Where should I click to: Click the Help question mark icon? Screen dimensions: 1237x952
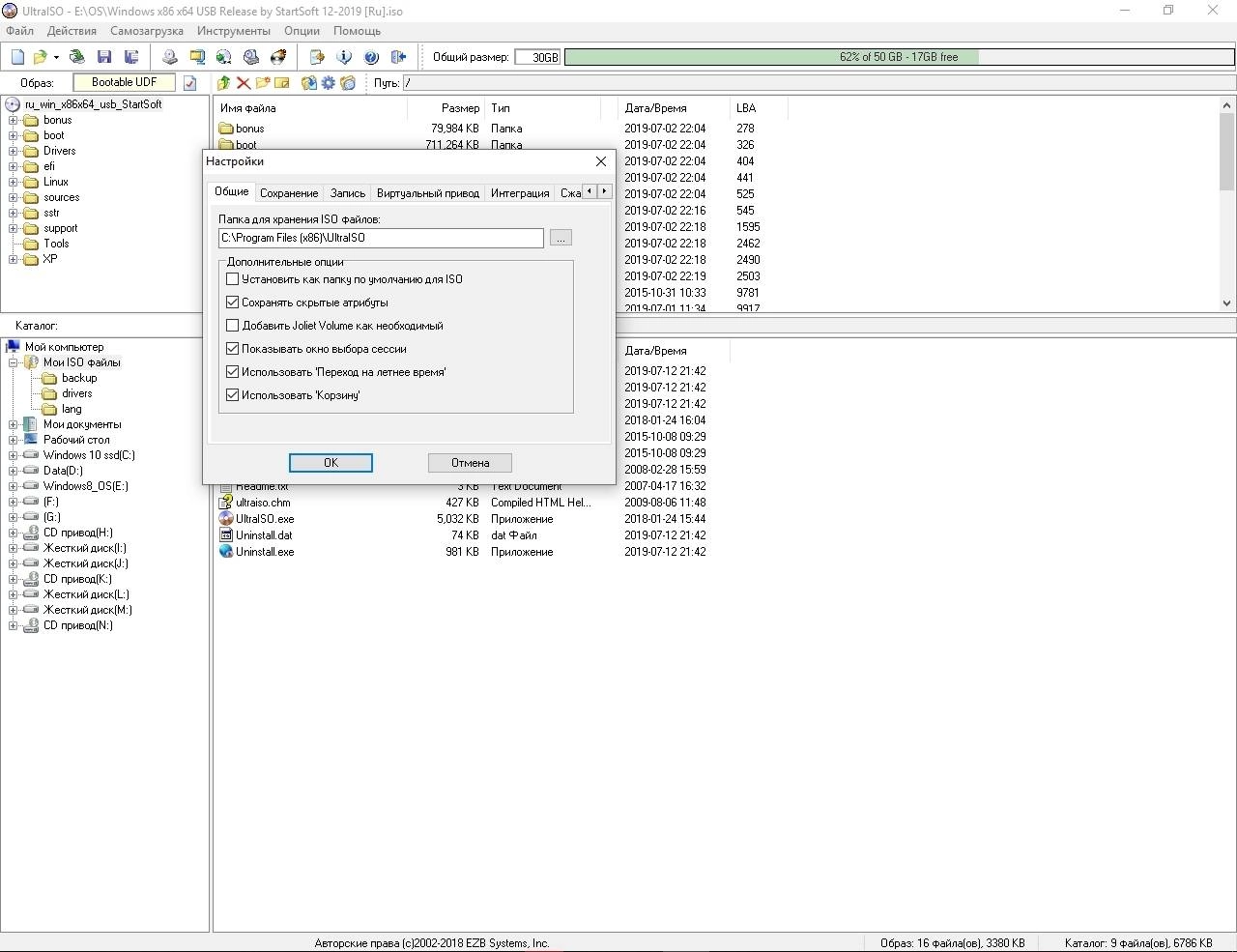pyautogui.click(x=371, y=57)
